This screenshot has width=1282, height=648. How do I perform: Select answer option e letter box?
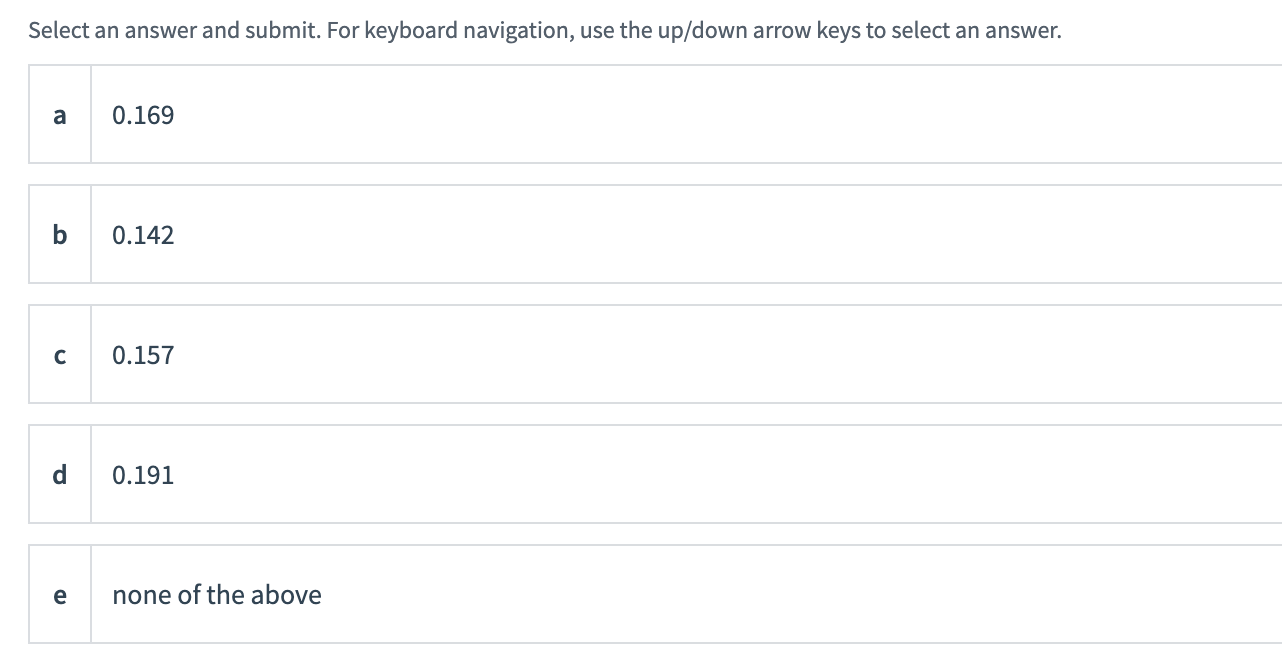(x=60, y=595)
